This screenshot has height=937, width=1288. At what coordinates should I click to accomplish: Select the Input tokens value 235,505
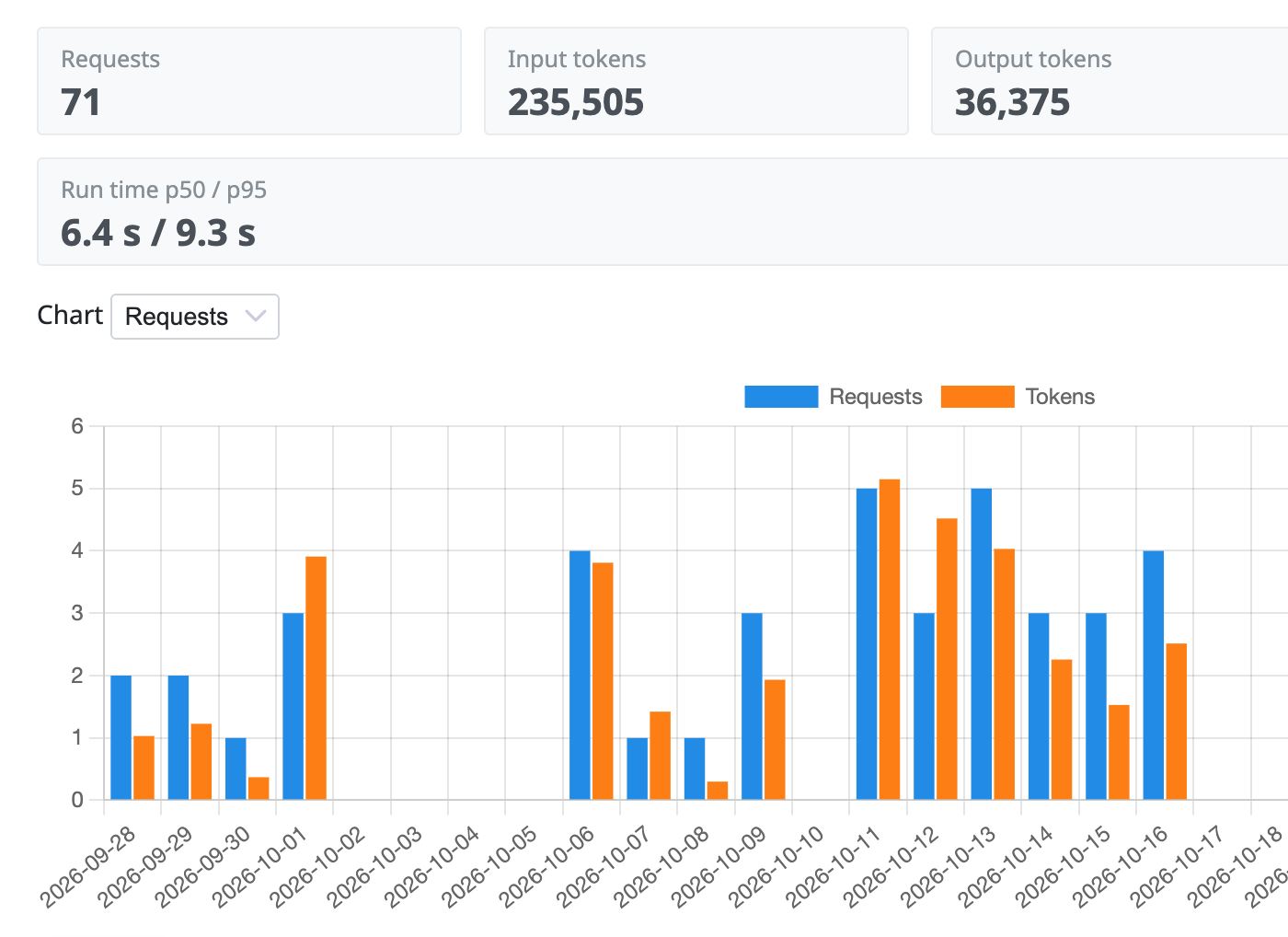(x=576, y=102)
